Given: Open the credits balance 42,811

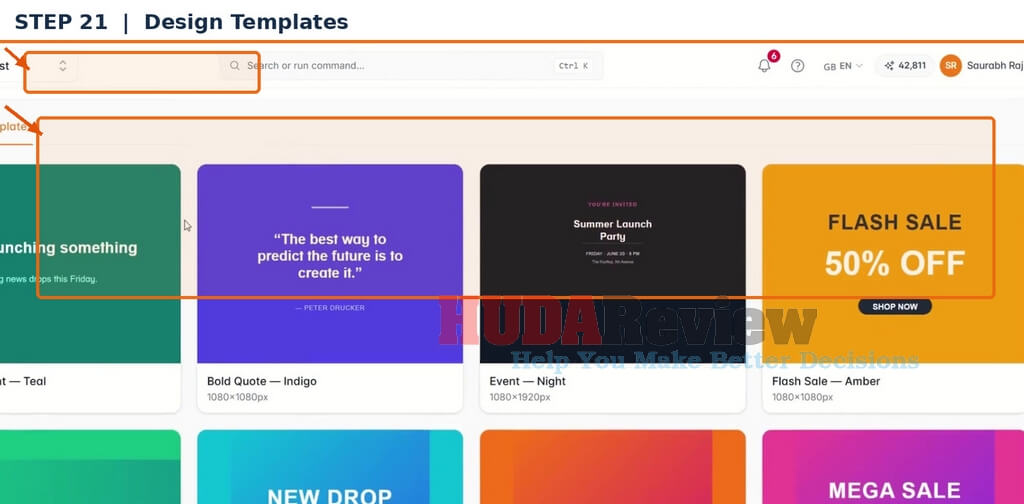Looking at the screenshot, I should [x=904, y=65].
